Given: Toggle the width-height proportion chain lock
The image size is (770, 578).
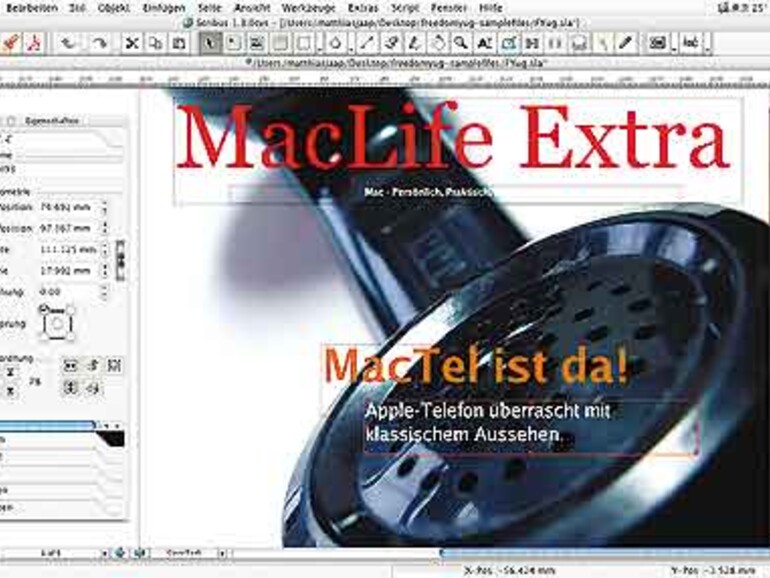Looking at the screenshot, I should click(120, 260).
